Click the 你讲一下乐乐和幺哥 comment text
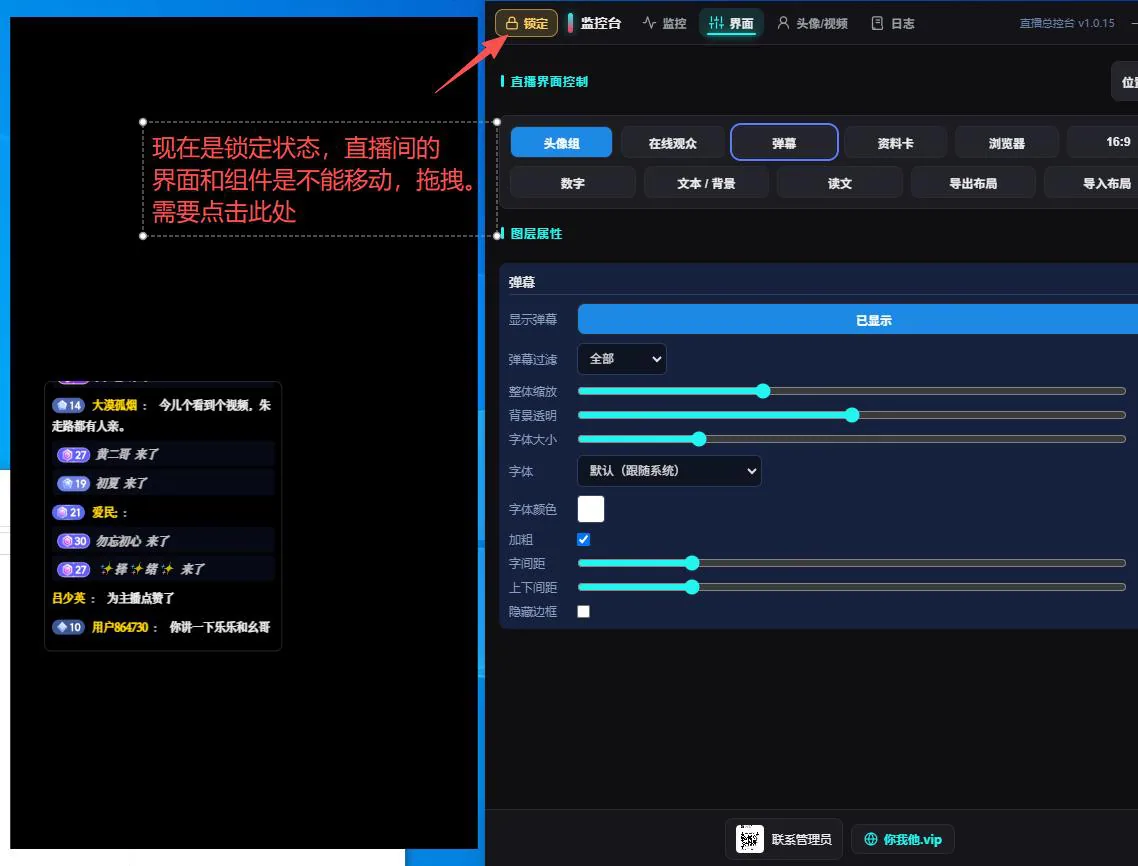1138x866 pixels. (220, 627)
